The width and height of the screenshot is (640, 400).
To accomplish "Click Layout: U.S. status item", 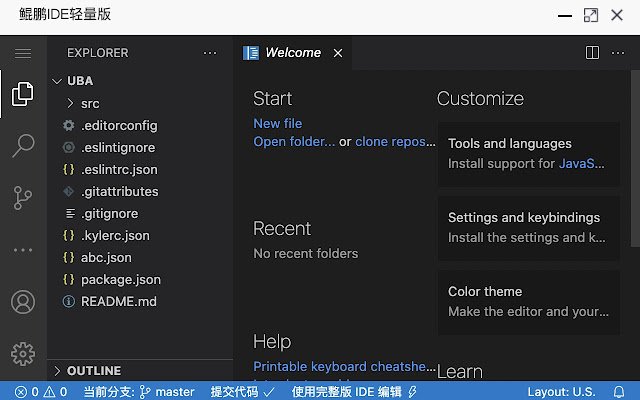I will tap(561, 392).
